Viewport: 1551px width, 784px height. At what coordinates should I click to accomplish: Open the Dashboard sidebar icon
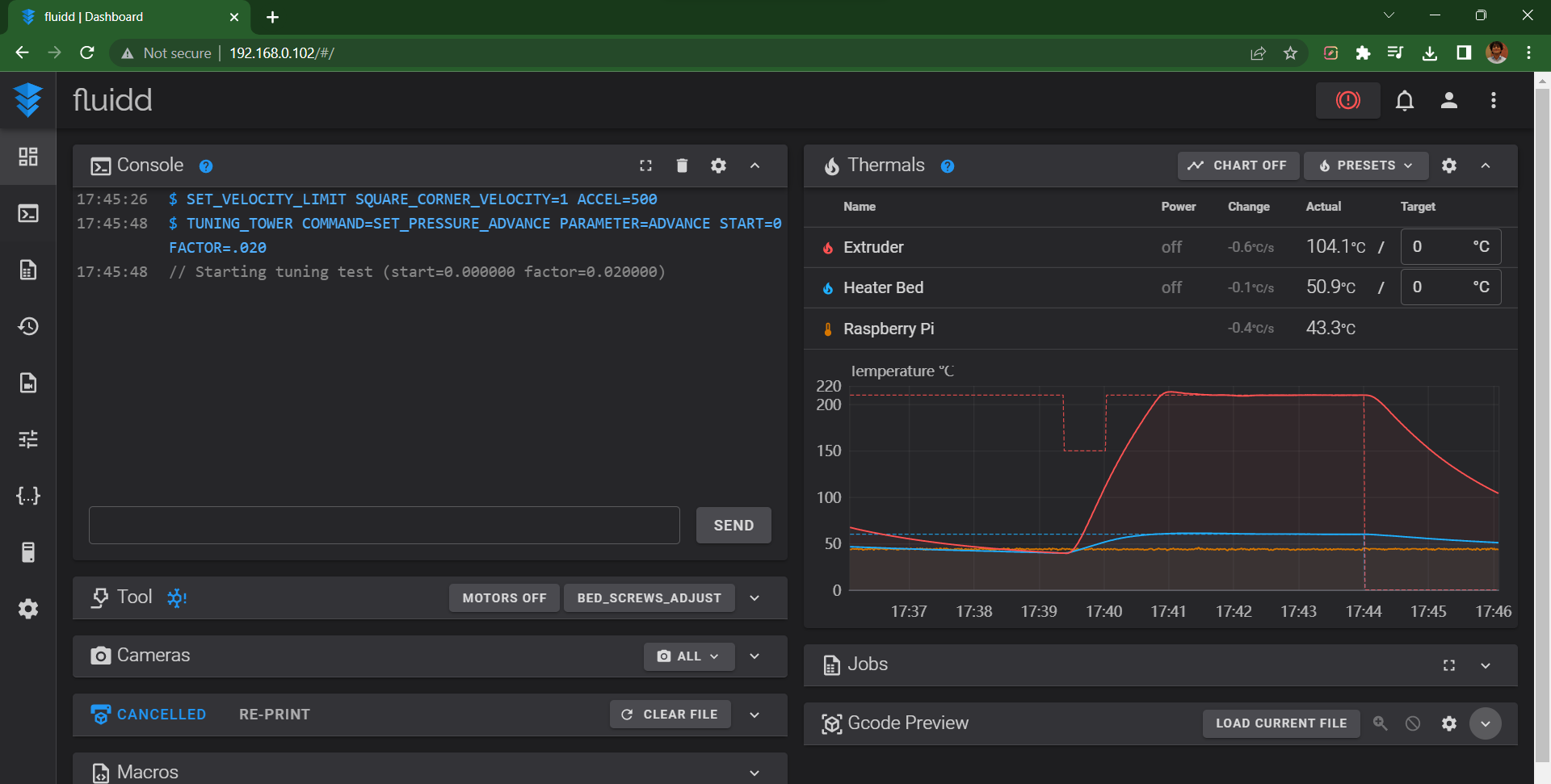[28, 157]
